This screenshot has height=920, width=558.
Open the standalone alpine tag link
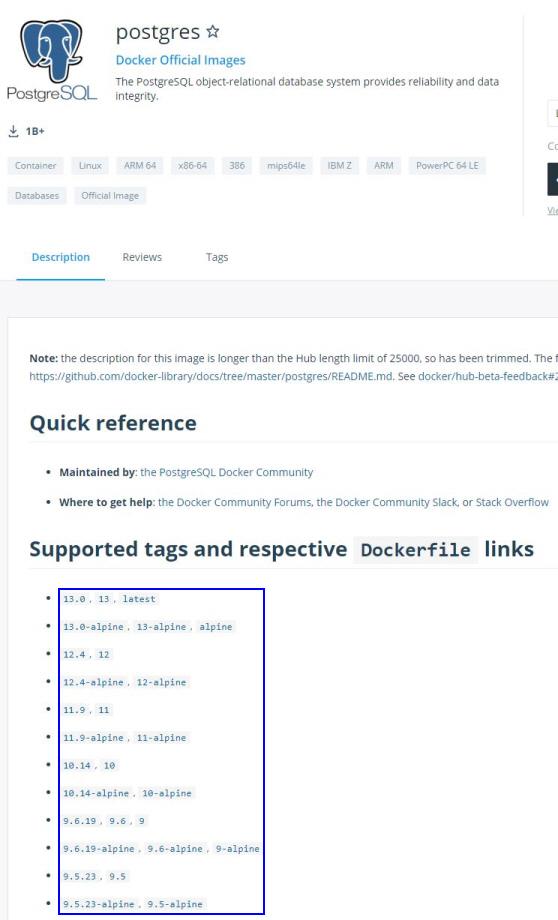click(x=216, y=627)
